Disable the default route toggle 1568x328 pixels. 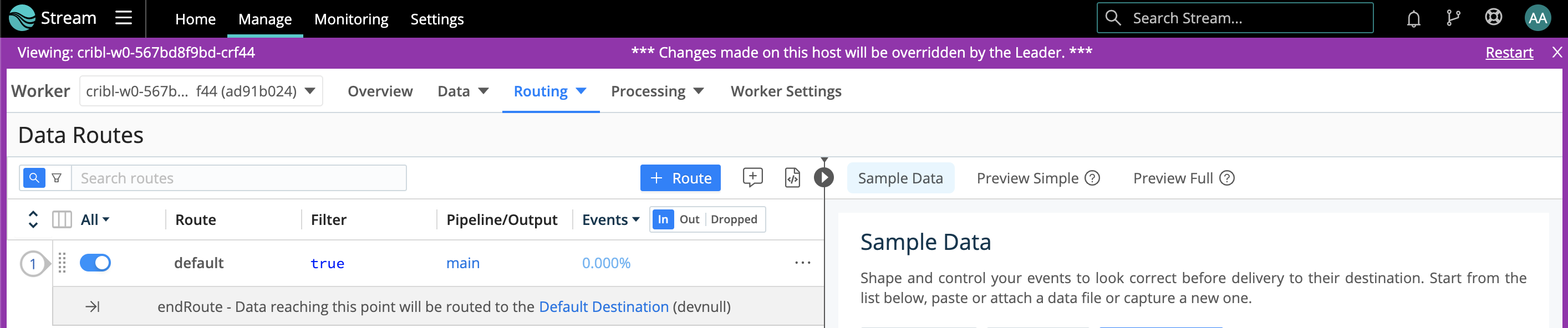[x=95, y=263]
